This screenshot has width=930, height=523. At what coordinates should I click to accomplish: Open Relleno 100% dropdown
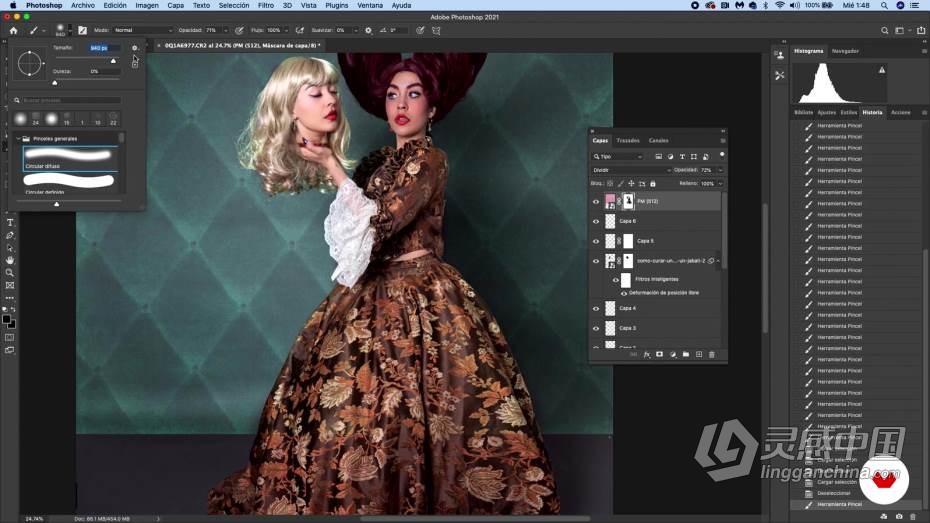pos(720,184)
